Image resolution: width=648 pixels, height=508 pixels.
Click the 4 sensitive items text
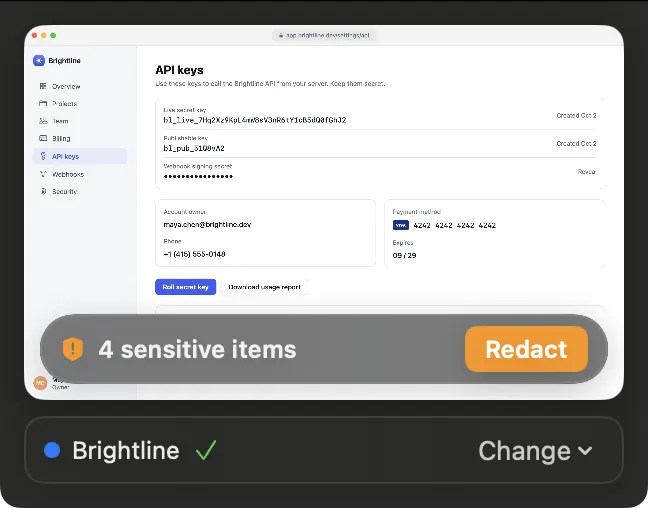(197, 349)
